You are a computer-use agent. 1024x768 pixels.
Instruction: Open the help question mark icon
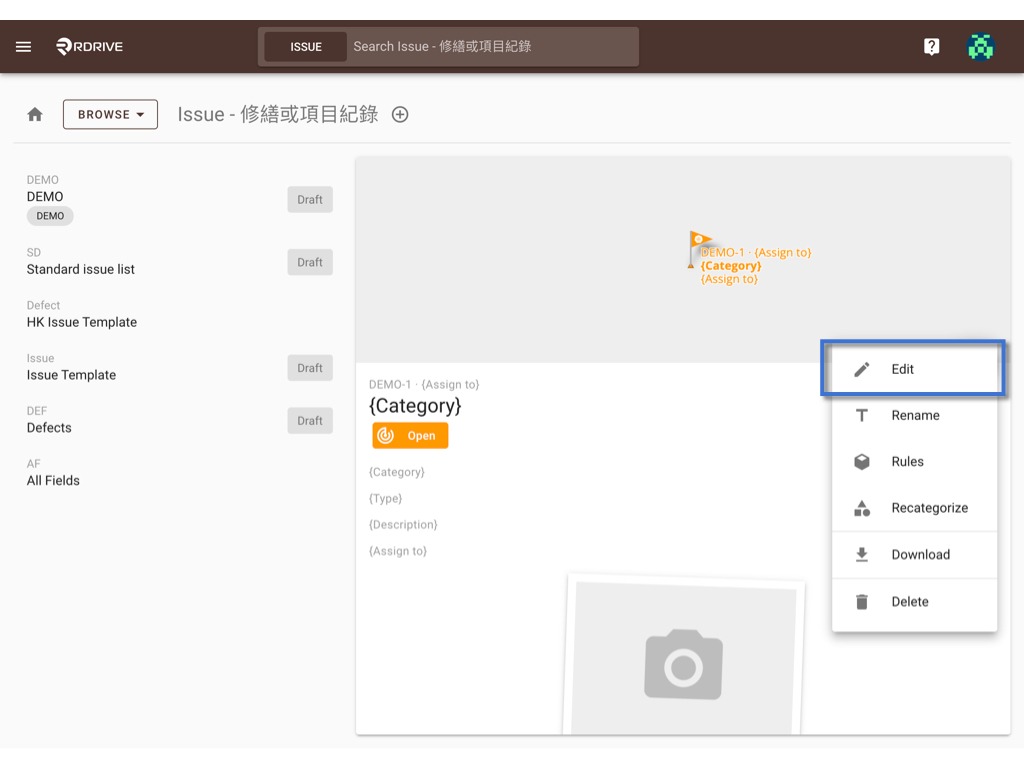(931, 46)
